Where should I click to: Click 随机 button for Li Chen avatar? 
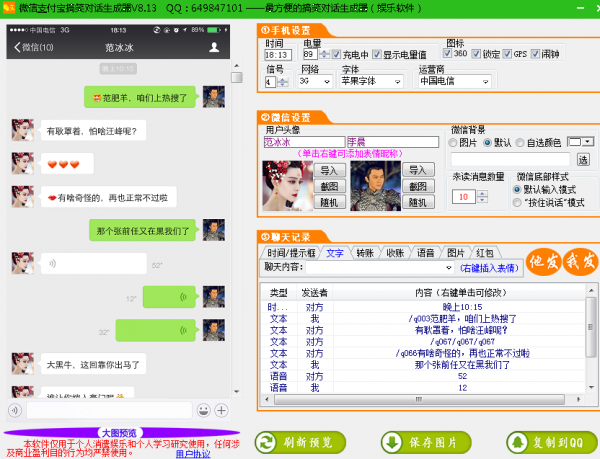[x=418, y=202]
